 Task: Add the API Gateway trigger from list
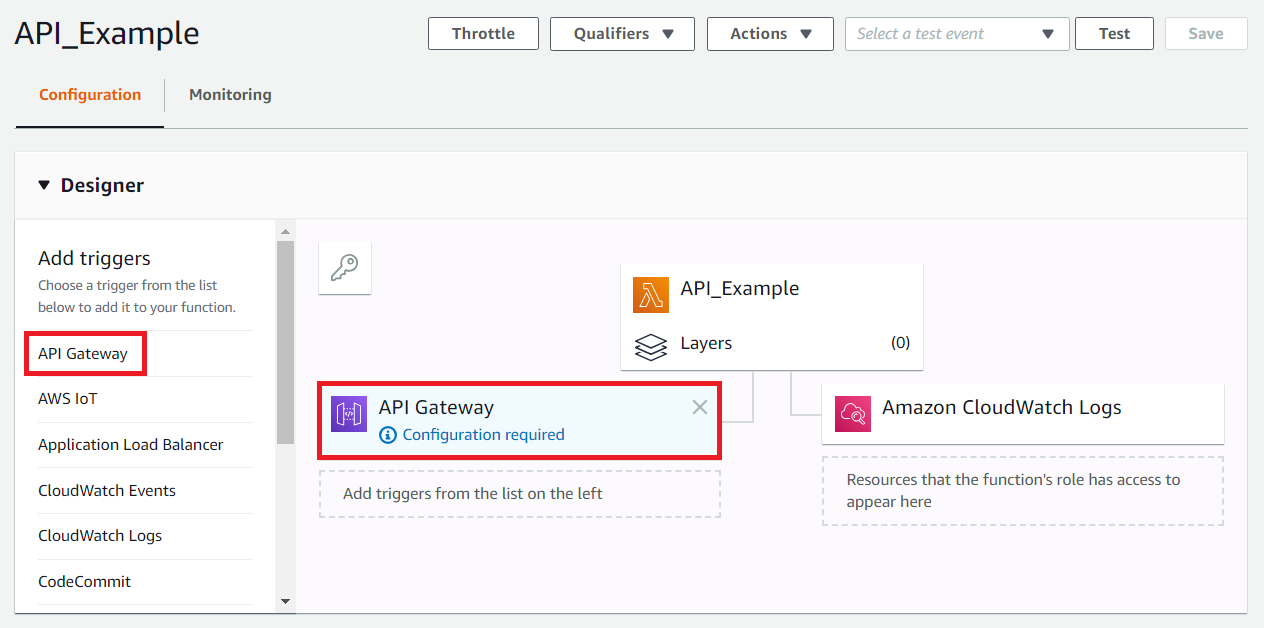pyautogui.click(x=83, y=354)
